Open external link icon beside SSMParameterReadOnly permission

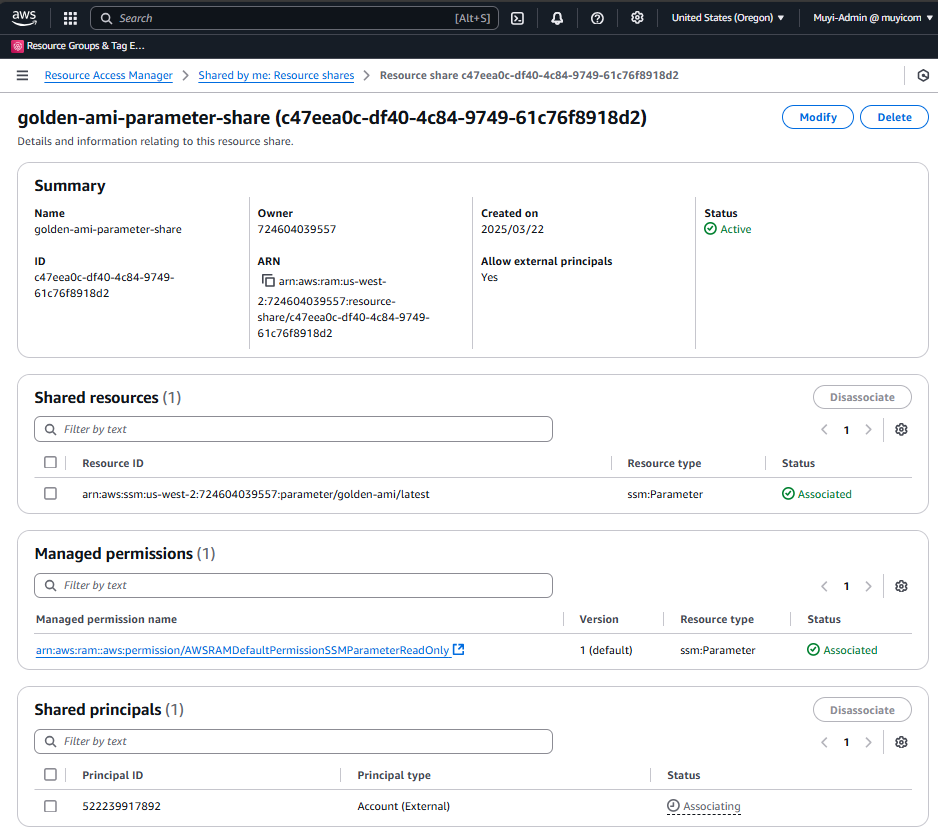(x=458, y=650)
